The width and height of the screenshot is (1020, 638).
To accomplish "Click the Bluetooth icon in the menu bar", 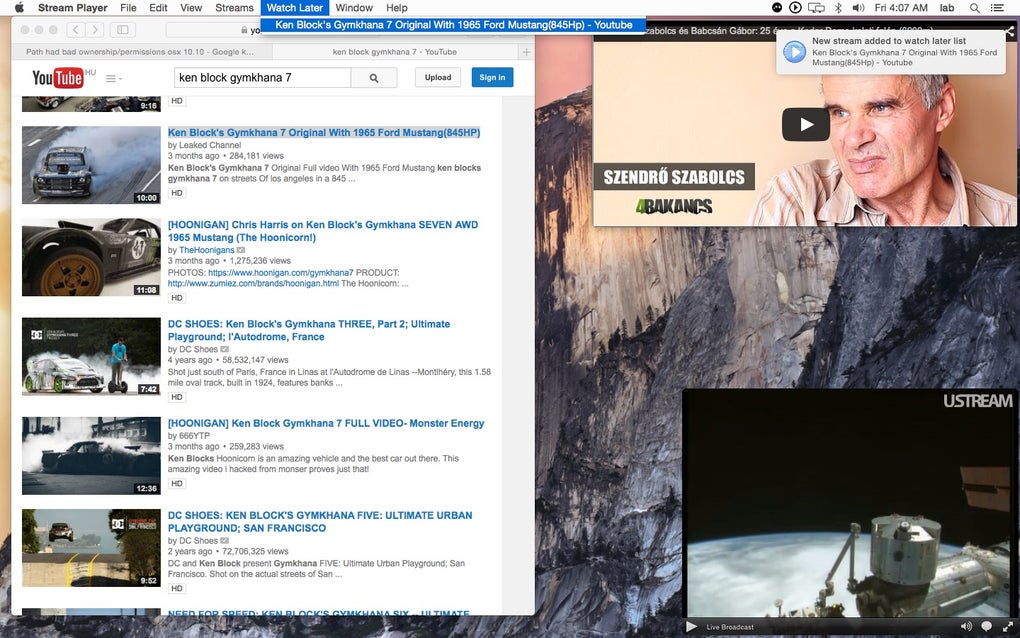I will 837,8.
